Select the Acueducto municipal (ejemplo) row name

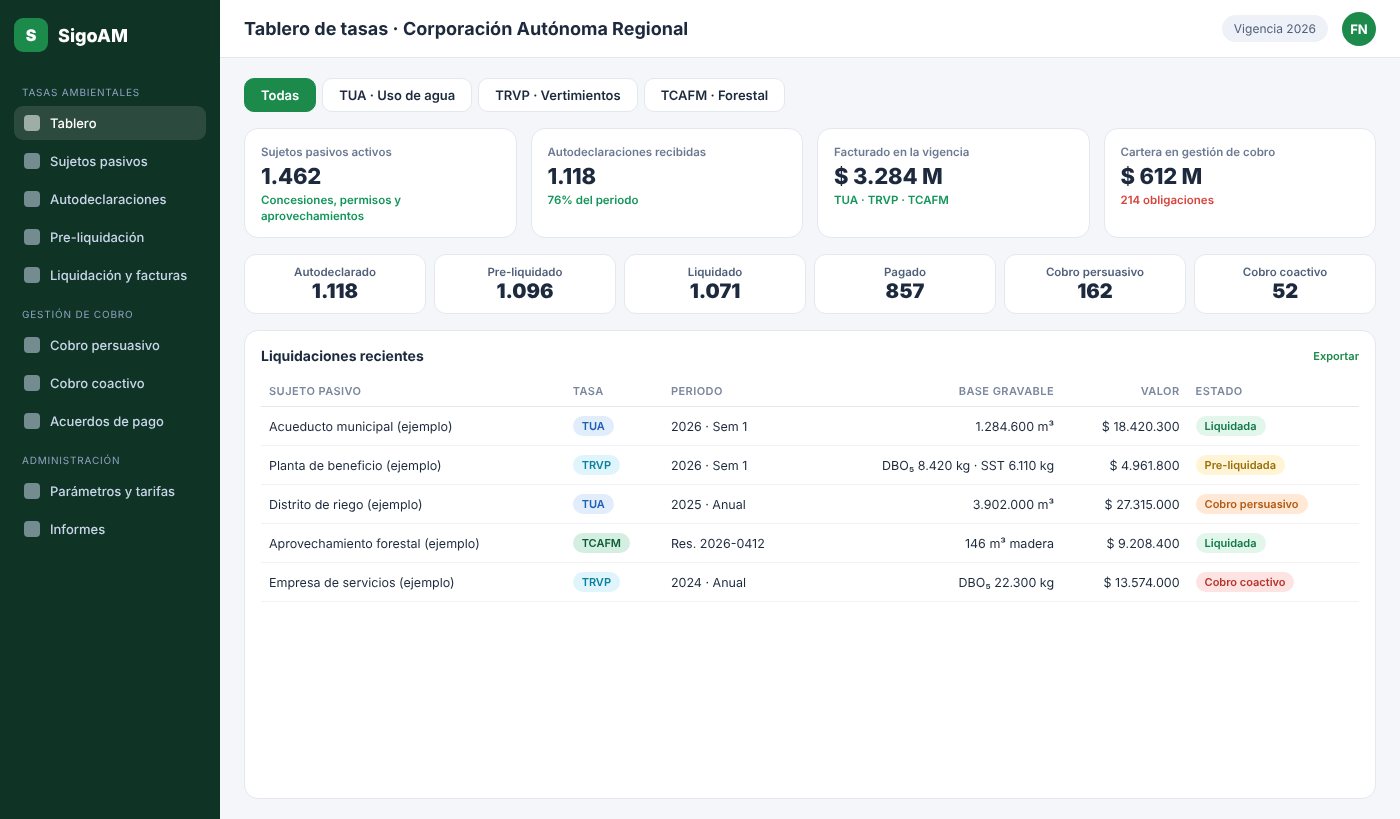coord(361,427)
